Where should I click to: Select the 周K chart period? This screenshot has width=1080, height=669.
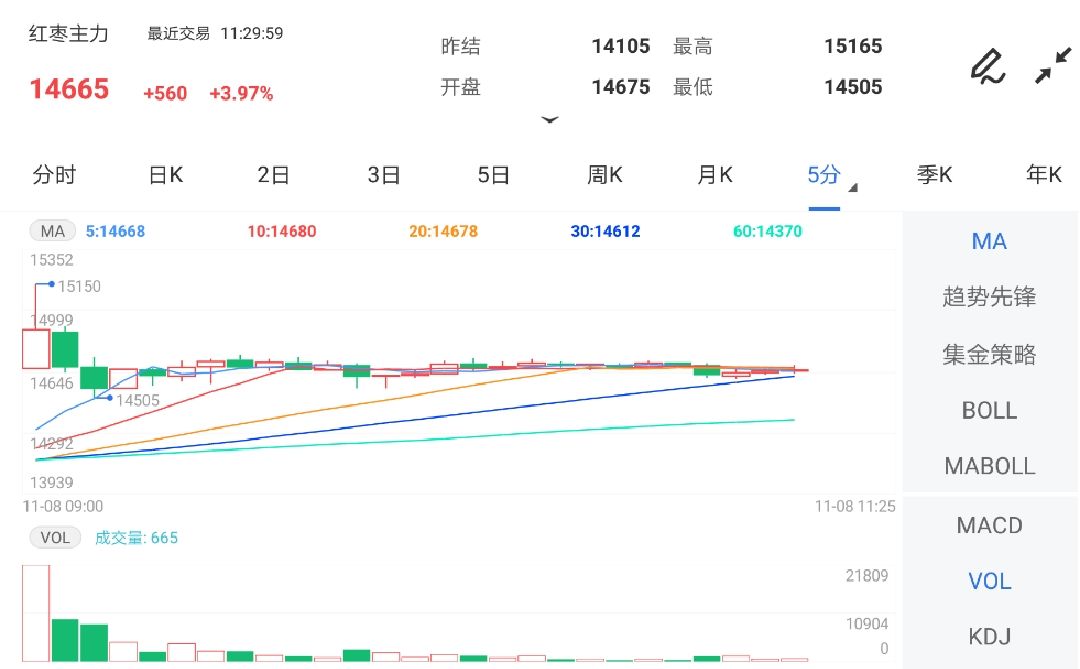604,176
